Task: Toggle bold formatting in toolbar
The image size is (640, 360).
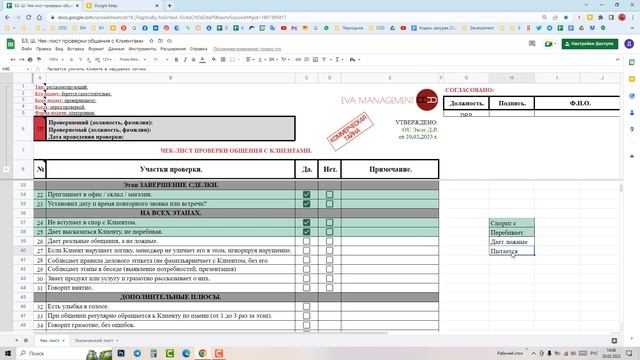Action: 176,60
